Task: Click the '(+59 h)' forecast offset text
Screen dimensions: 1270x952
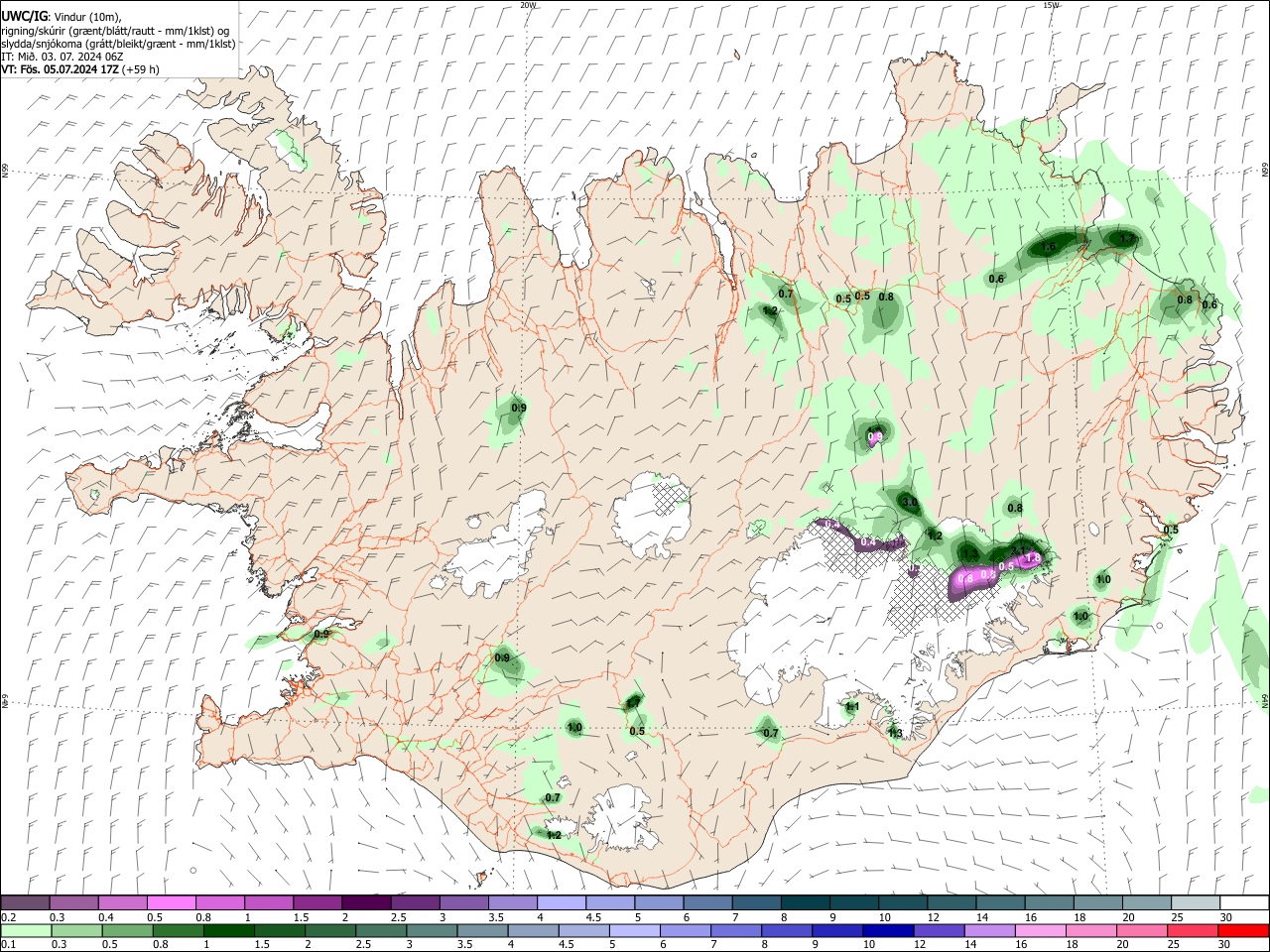Action: 141,69
